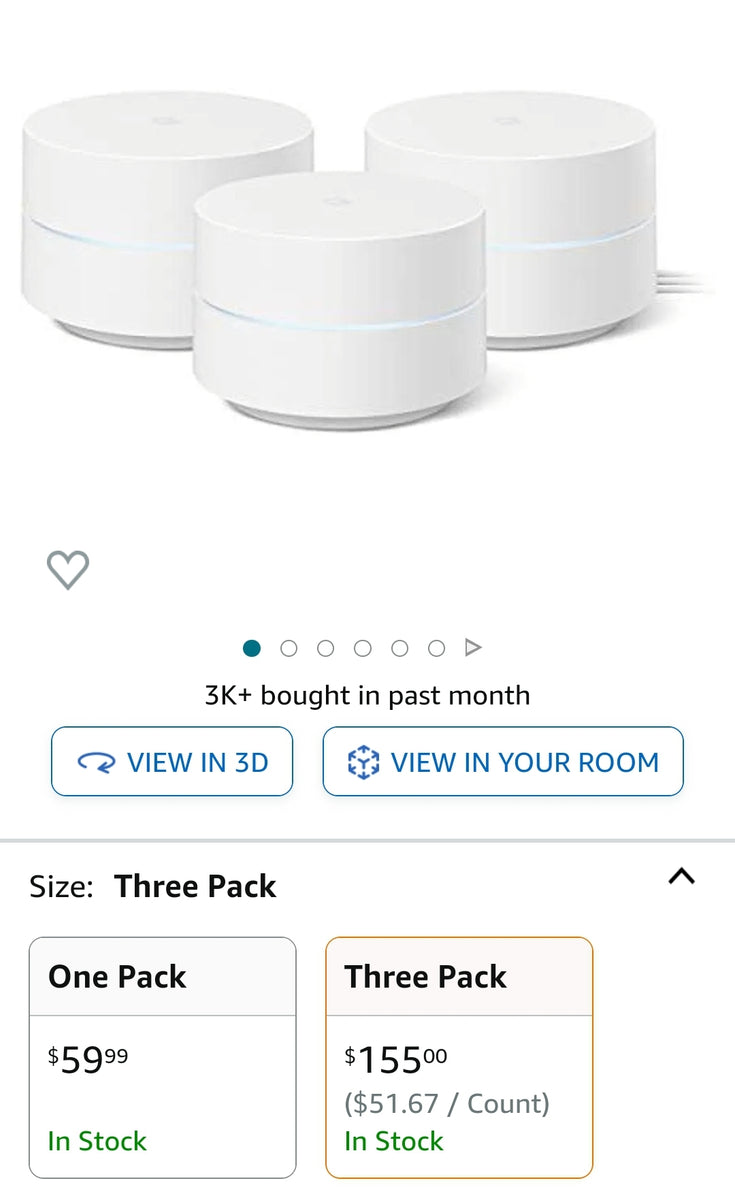Select the first carousel dot
Image resolution: width=735 pixels, height=1200 pixels.
click(x=252, y=648)
